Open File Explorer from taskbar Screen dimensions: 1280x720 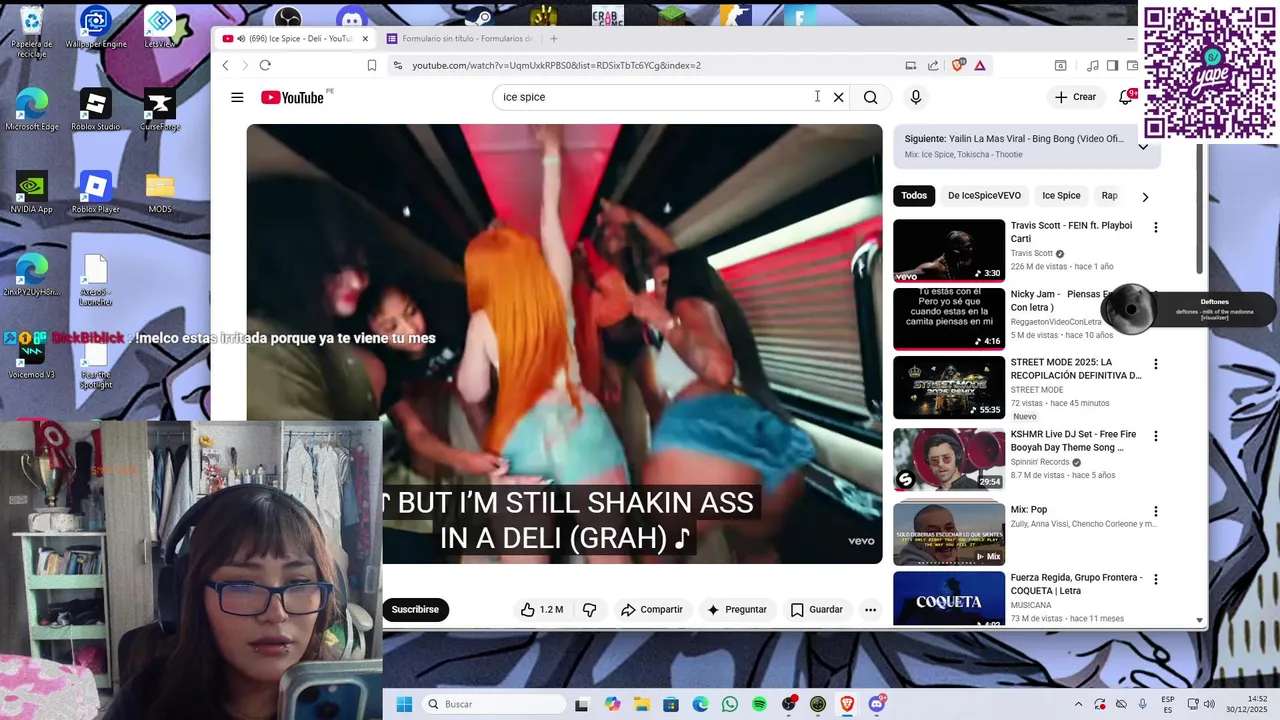point(641,704)
